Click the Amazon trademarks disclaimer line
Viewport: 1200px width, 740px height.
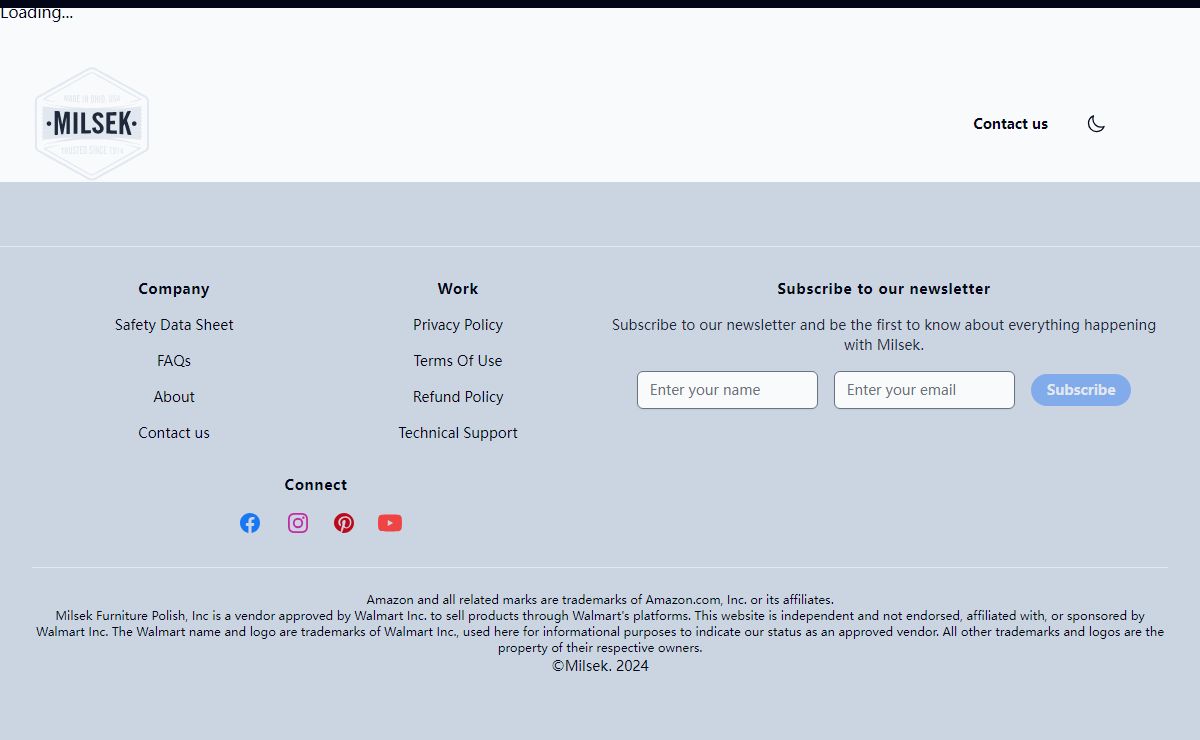pyautogui.click(x=600, y=600)
